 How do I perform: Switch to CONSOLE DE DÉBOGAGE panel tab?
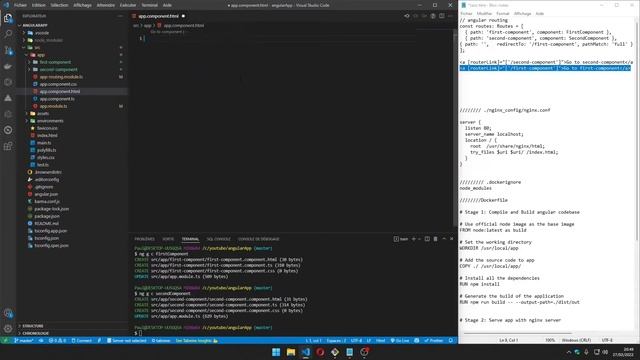pos(258,239)
